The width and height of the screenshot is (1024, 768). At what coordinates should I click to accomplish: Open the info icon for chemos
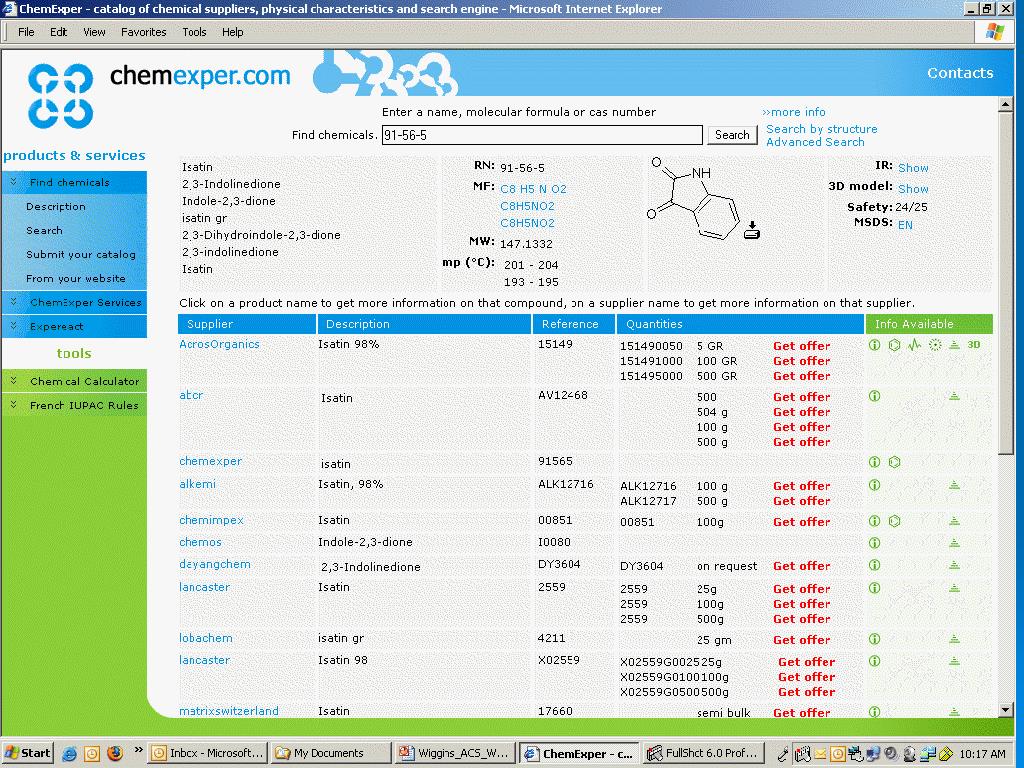pos(874,543)
